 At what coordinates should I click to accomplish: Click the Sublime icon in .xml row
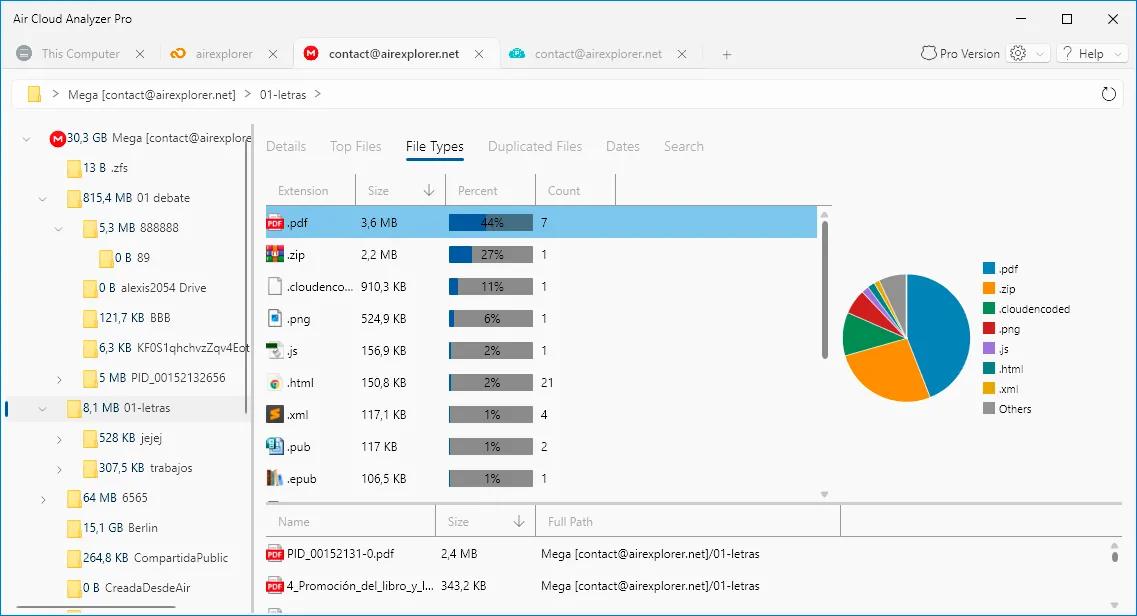point(275,415)
